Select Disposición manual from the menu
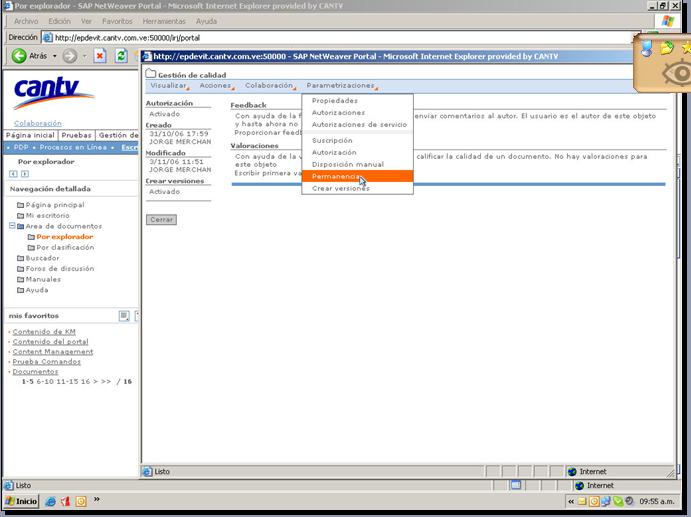 pos(357,164)
